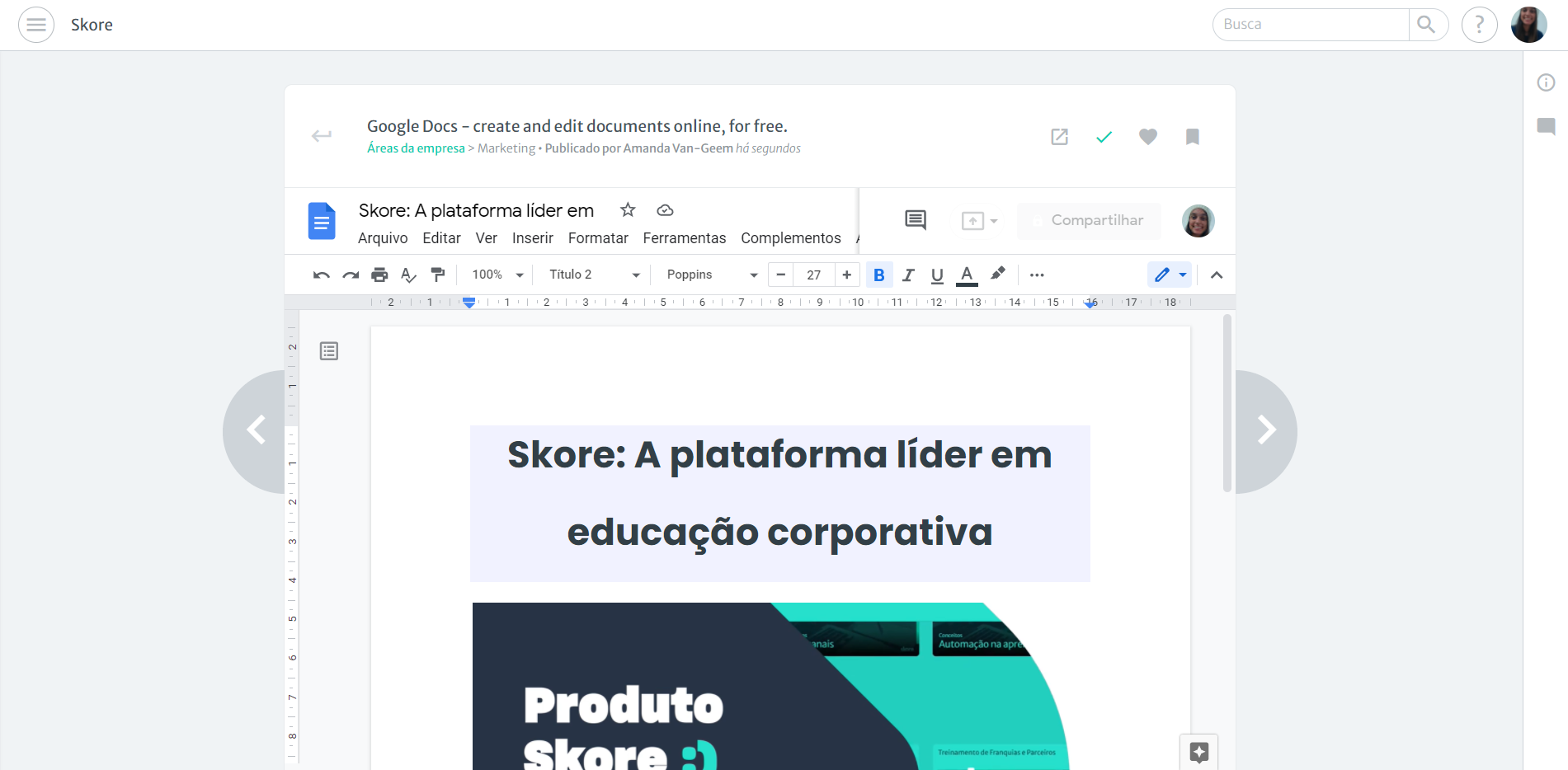Click the font size field showing 27
Viewport: 1568px width, 770px height.
tap(814, 275)
